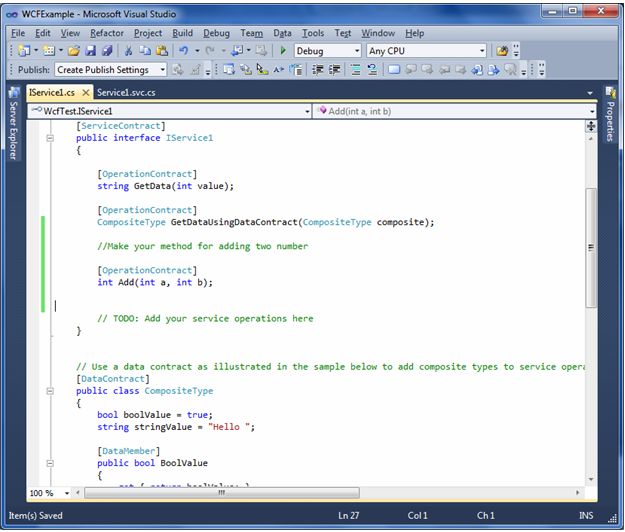625x532 pixels.
Task: Click the Copy icon in the toolbar
Action: click(x=145, y=51)
